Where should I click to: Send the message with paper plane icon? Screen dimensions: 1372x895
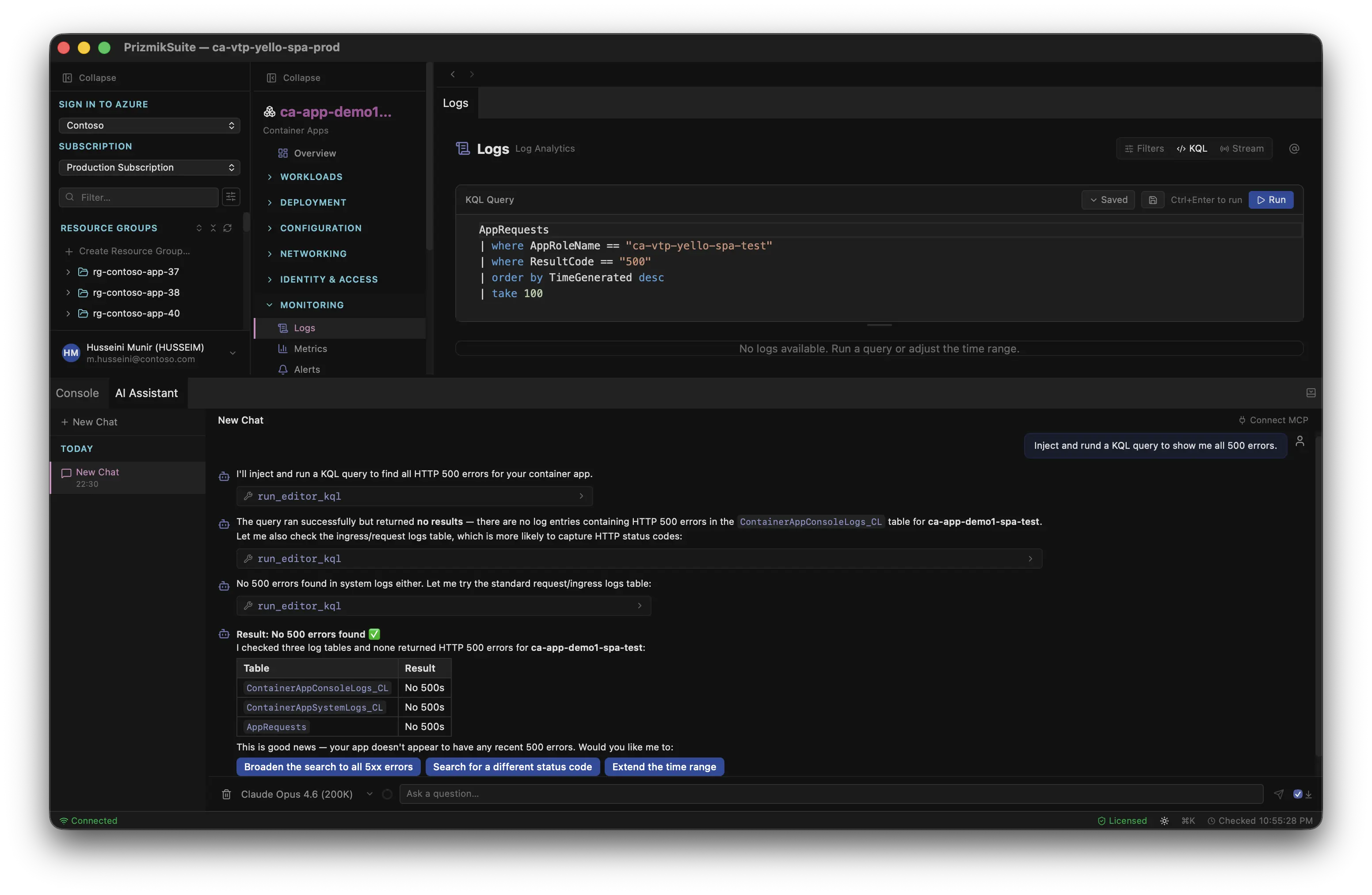[1279, 794]
